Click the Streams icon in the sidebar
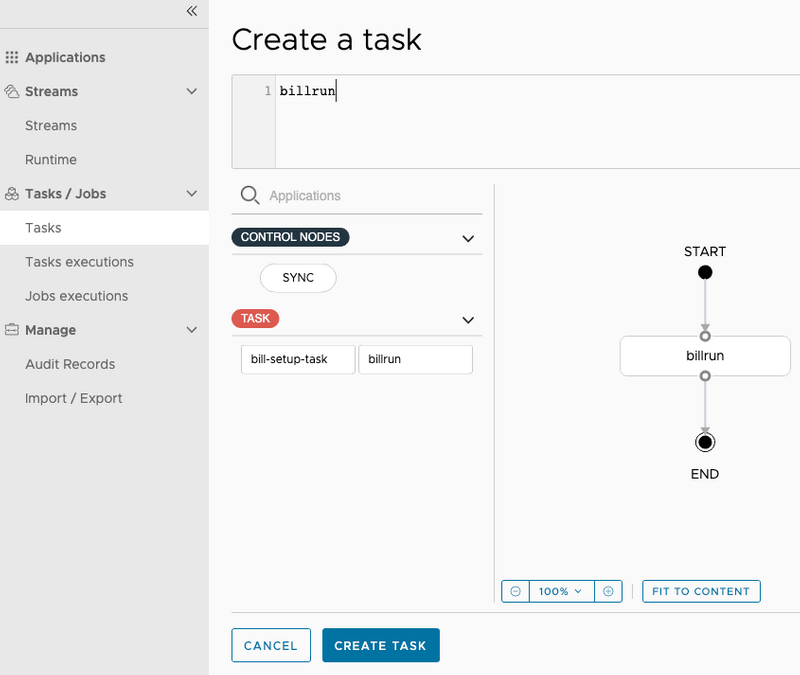The width and height of the screenshot is (800, 675). coord(11,91)
